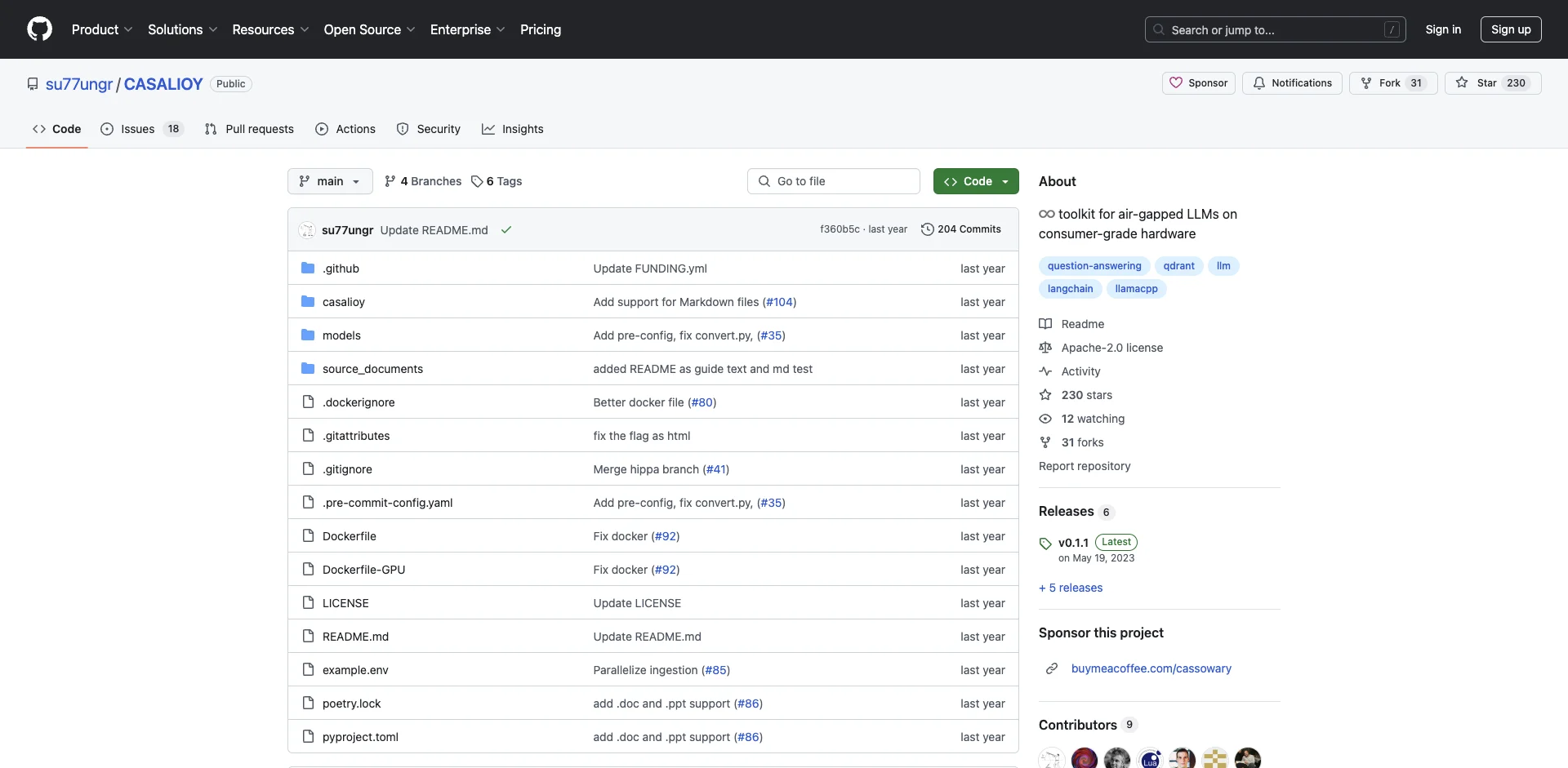
Task: Click the green commit status checkmark
Action: (506, 230)
